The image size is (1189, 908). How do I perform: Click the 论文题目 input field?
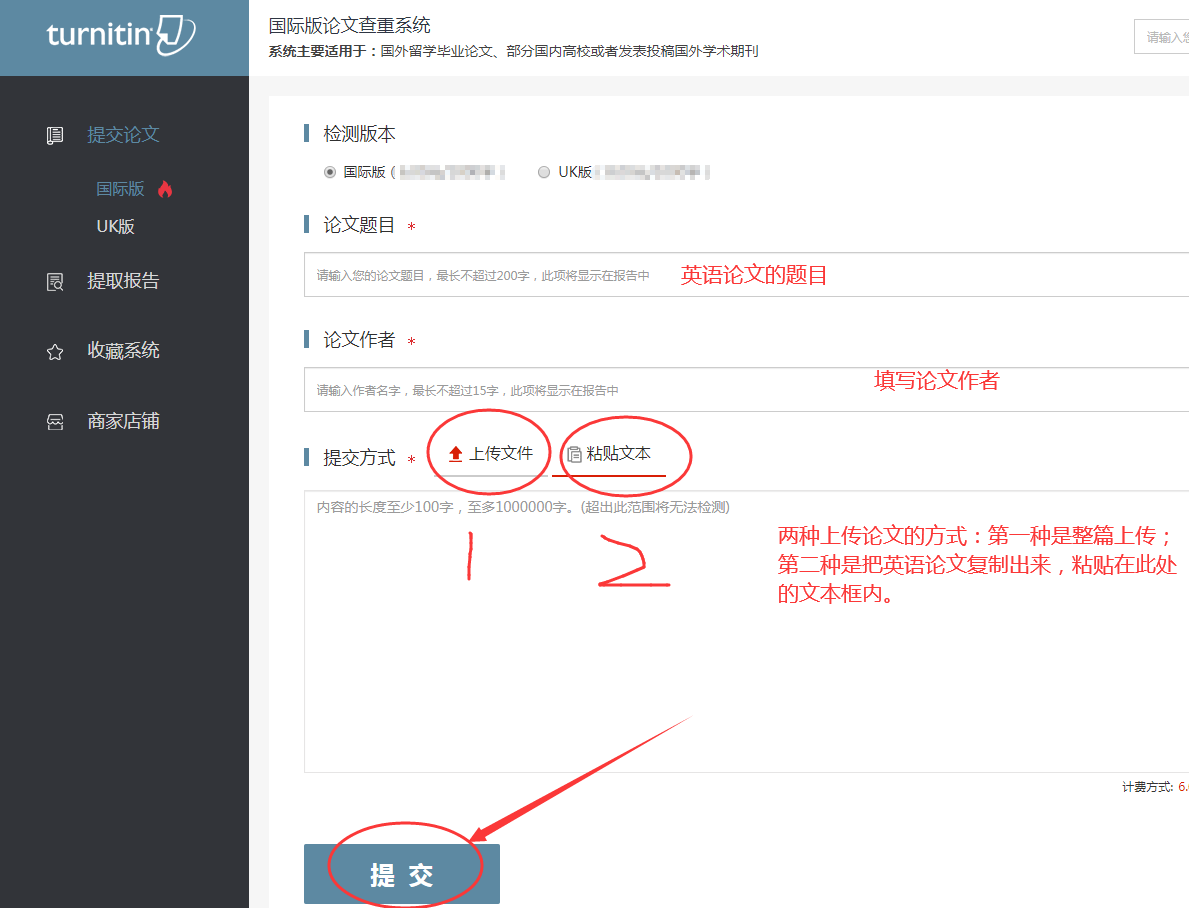(746, 275)
